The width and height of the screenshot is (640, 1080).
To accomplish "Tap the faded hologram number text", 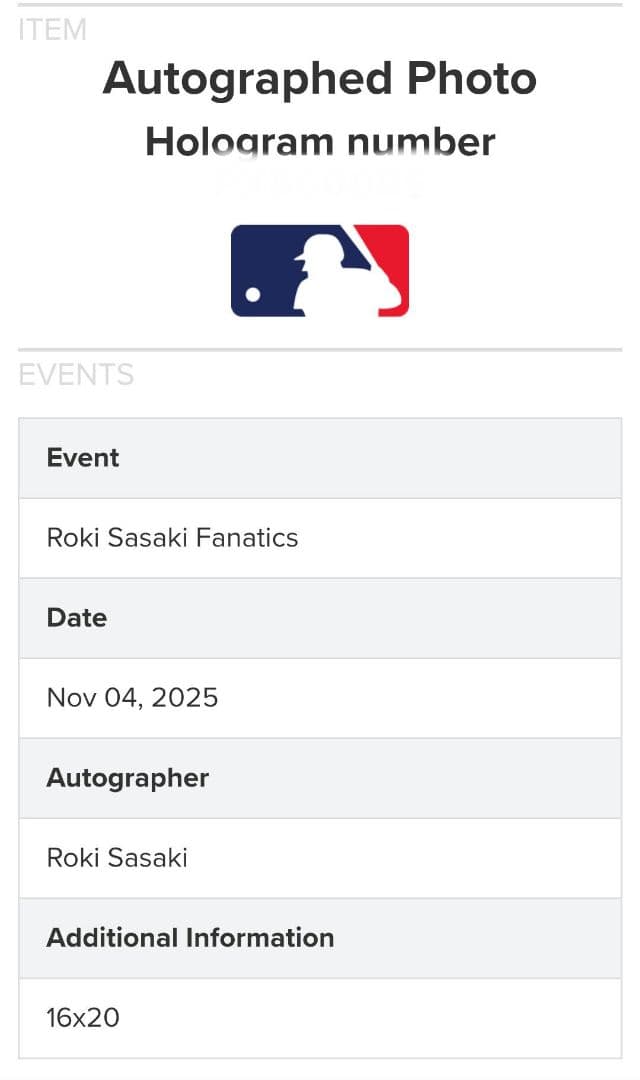I will [x=320, y=184].
